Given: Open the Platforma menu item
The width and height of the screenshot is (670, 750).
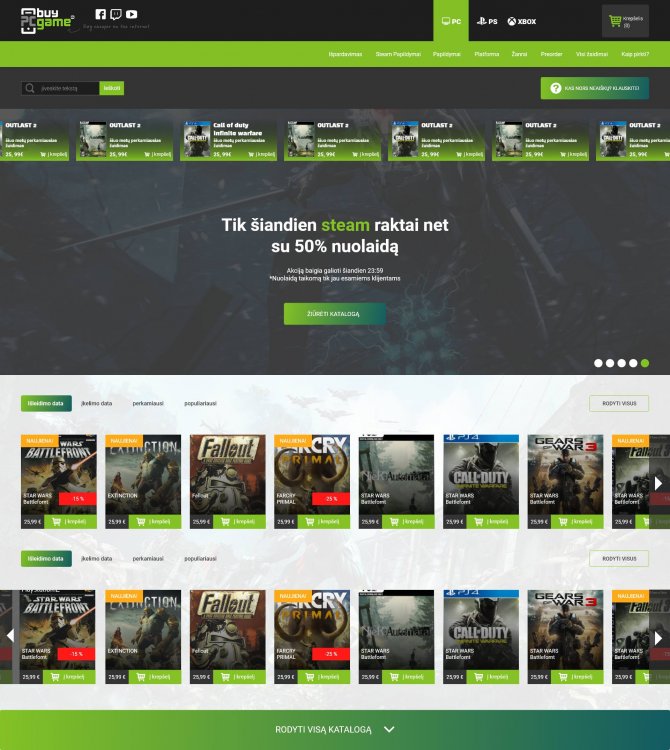Looking at the screenshot, I should tap(486, 54).
